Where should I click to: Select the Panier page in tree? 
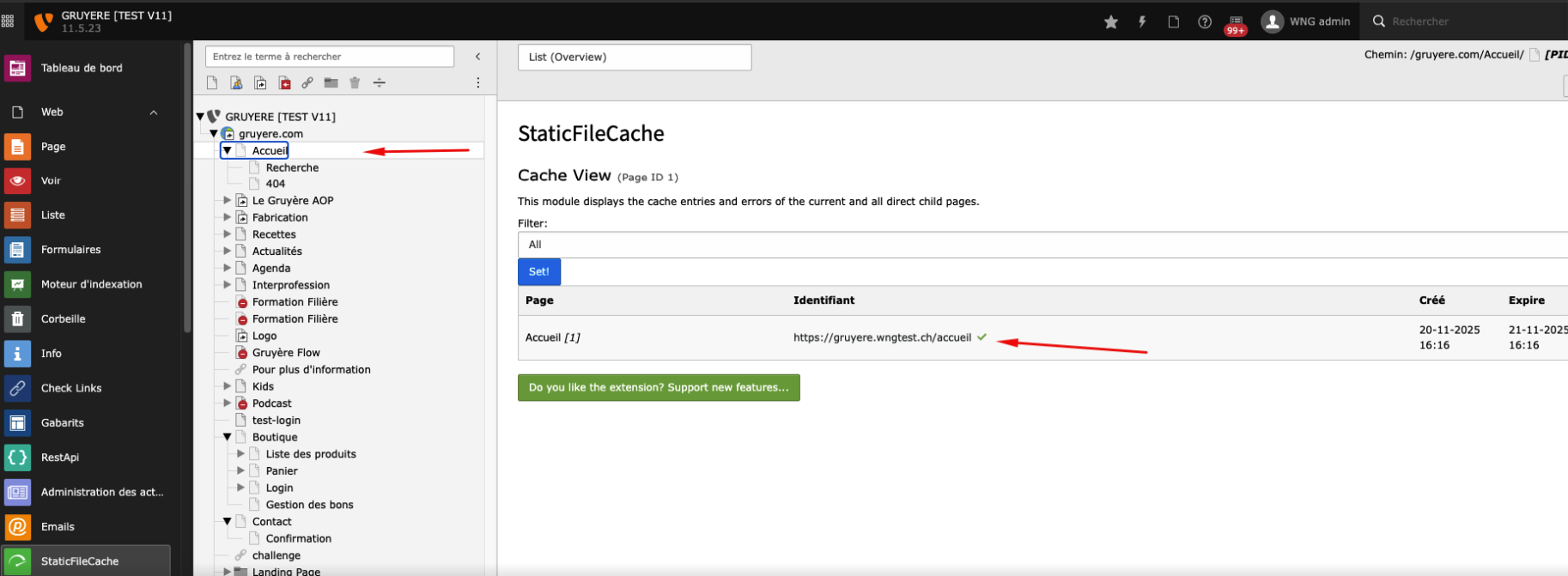(x=282, y=470)
